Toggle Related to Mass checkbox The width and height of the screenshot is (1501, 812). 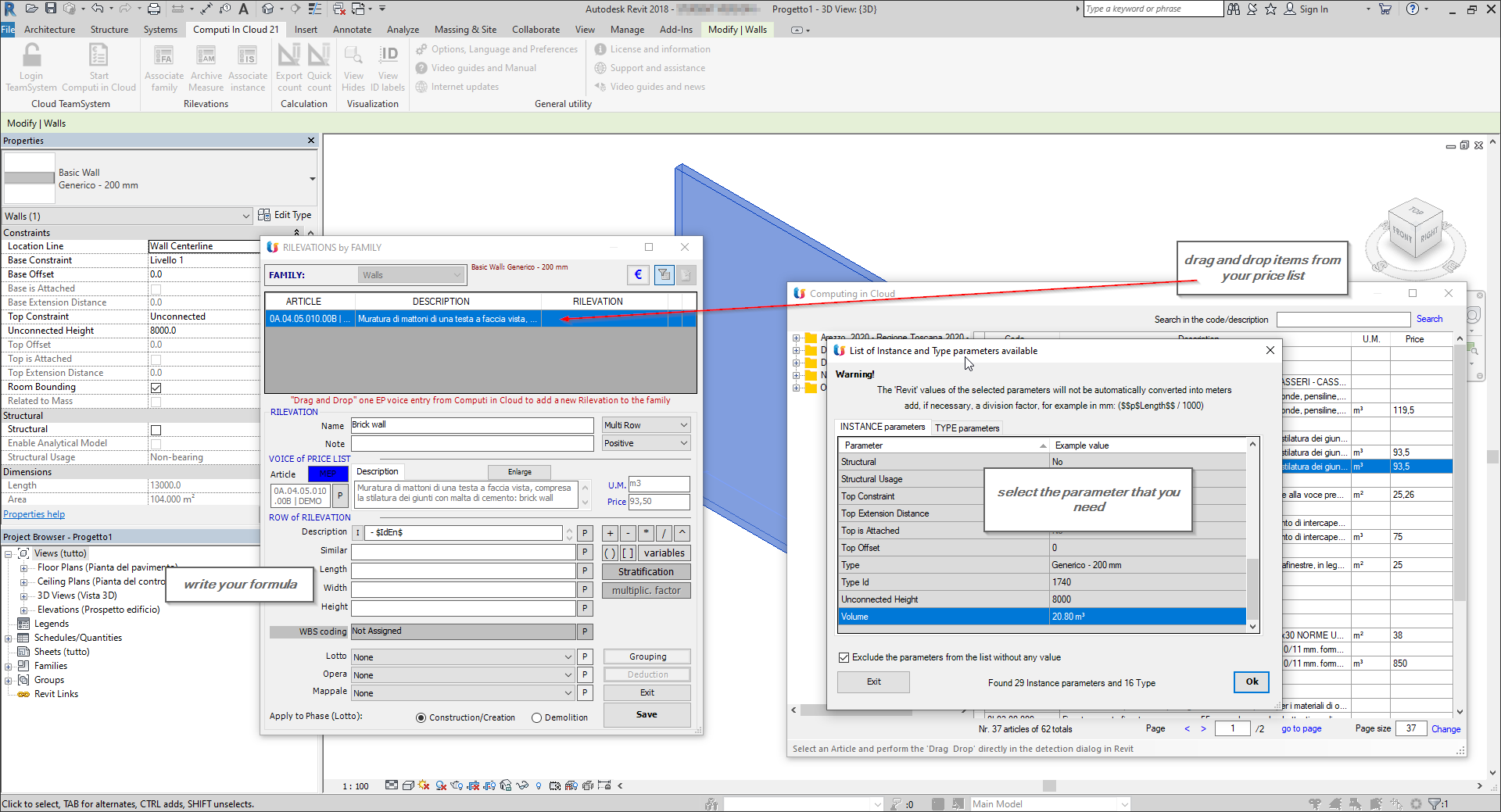[156, 402]
